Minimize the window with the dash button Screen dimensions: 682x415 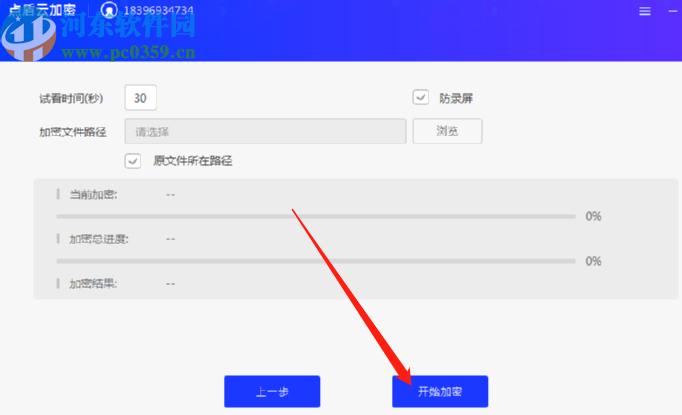tap(673, 11)
